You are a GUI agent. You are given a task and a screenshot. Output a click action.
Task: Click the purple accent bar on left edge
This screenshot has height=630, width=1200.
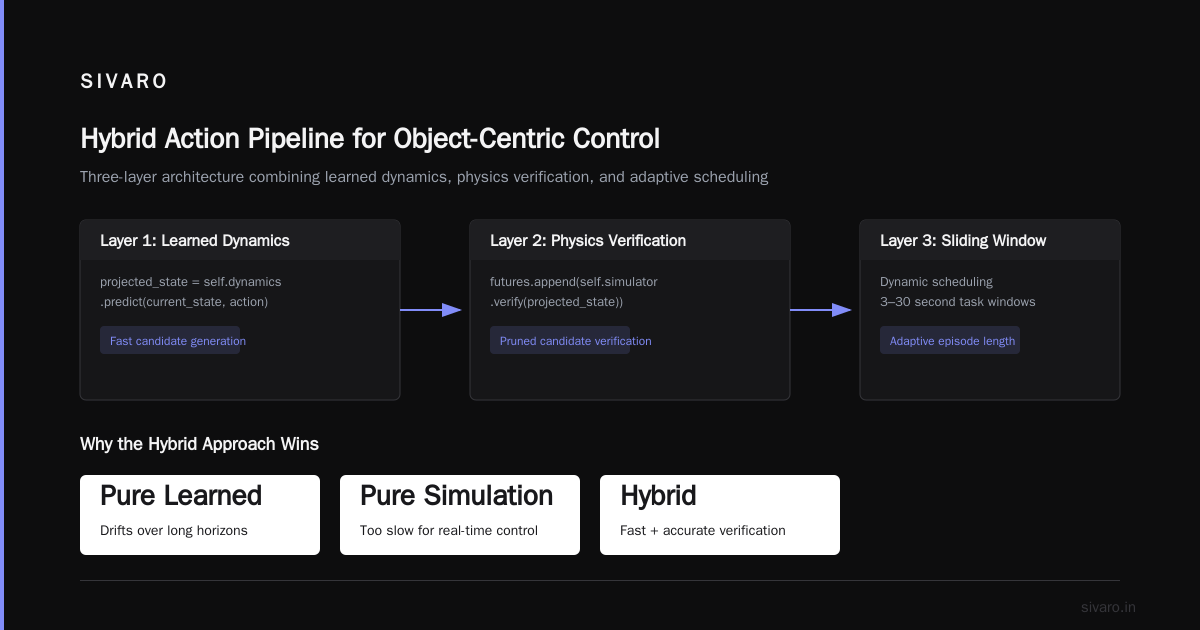(x=2, y=315)
